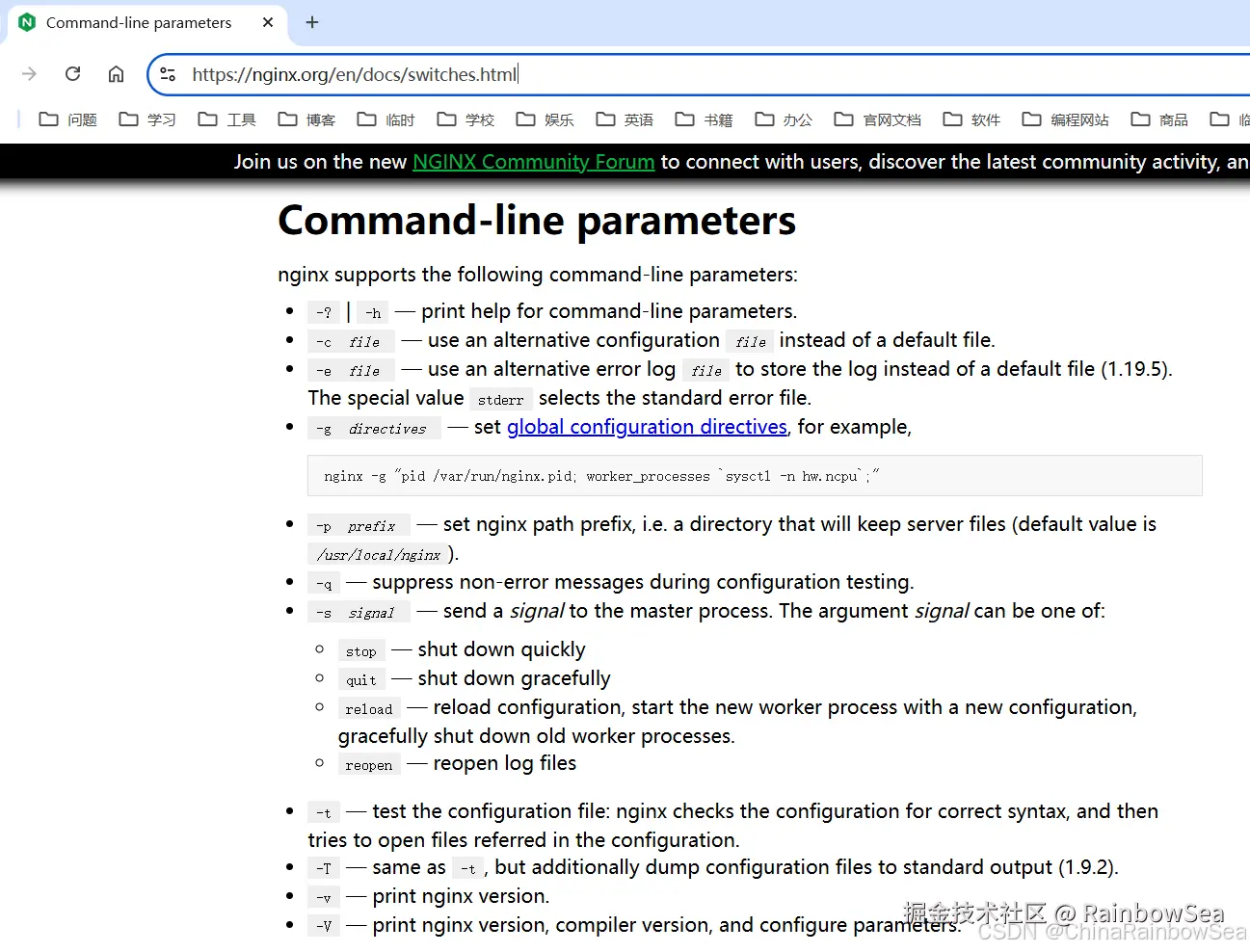
Task: Click the -s signal parameter code
Action: click(x=359, y=612)
